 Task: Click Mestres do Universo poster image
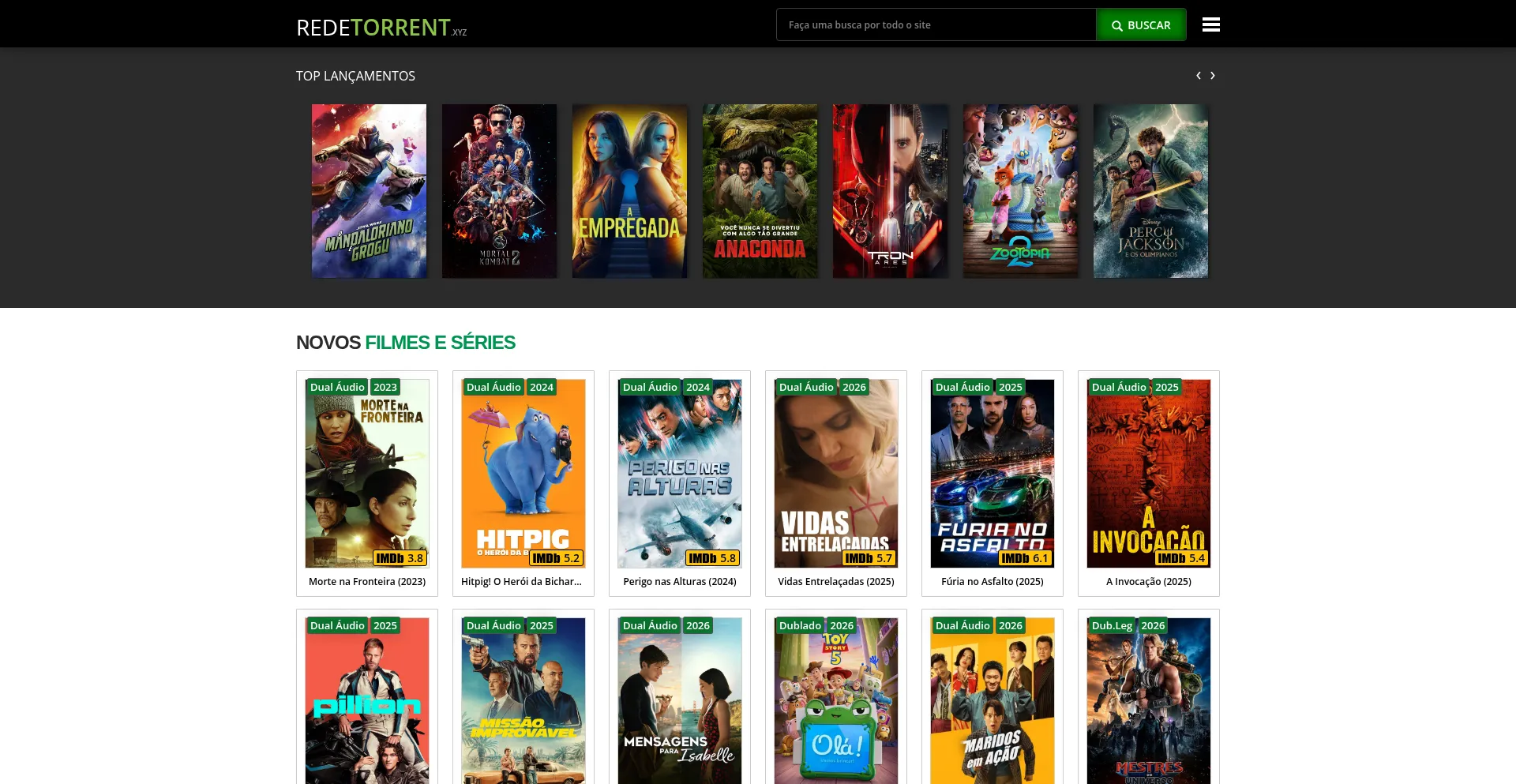click(x=1149, y=701)
